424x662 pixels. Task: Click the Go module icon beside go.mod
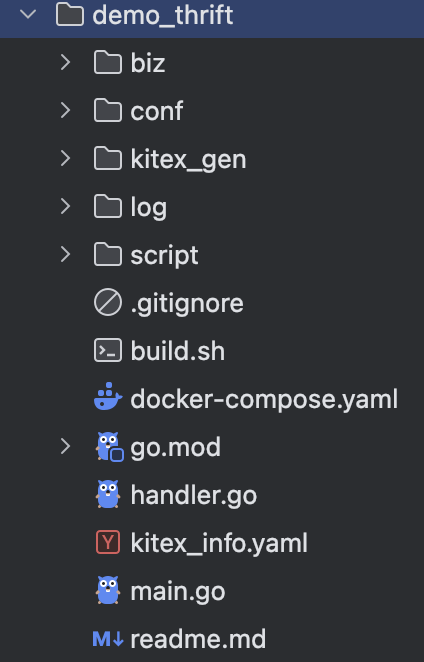click(109, 447)
